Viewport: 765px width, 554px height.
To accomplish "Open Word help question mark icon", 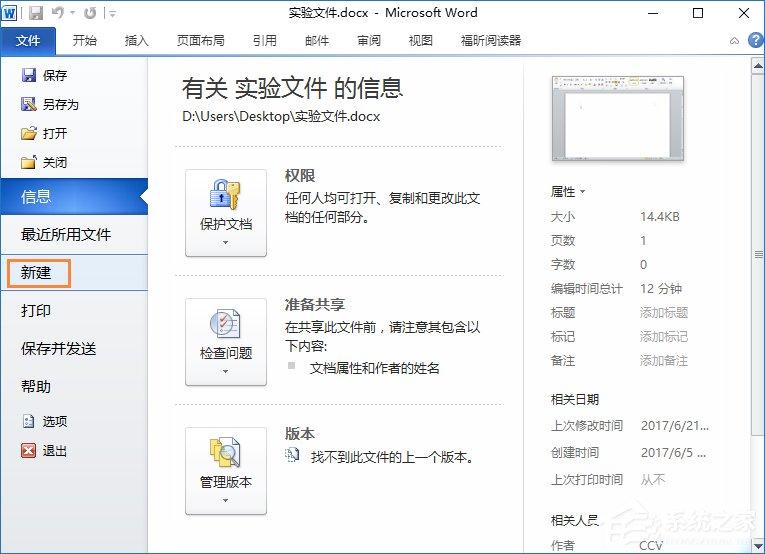I will click(756, 40).
